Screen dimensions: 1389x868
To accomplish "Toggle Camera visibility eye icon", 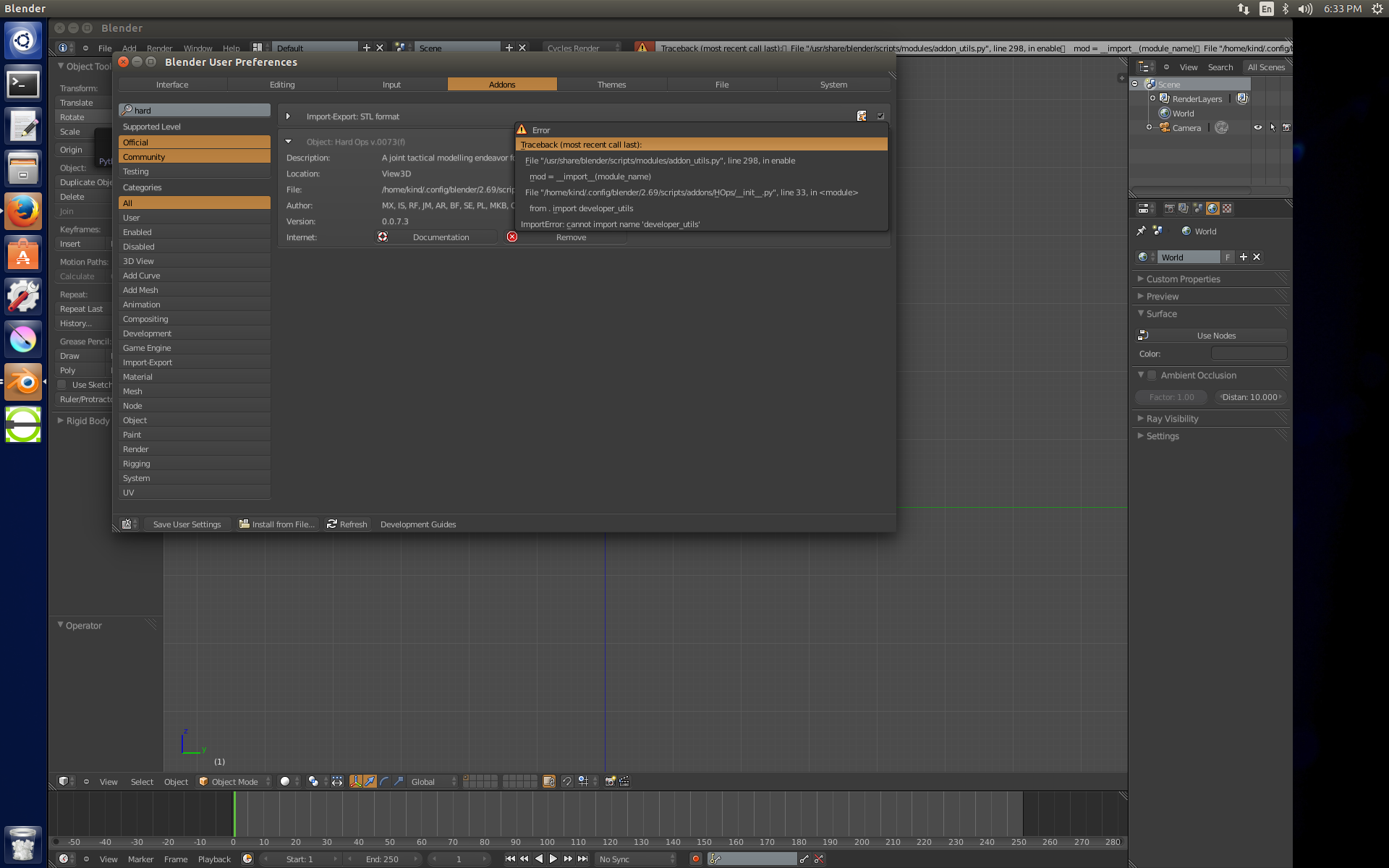I will (x=1258, y=127).
